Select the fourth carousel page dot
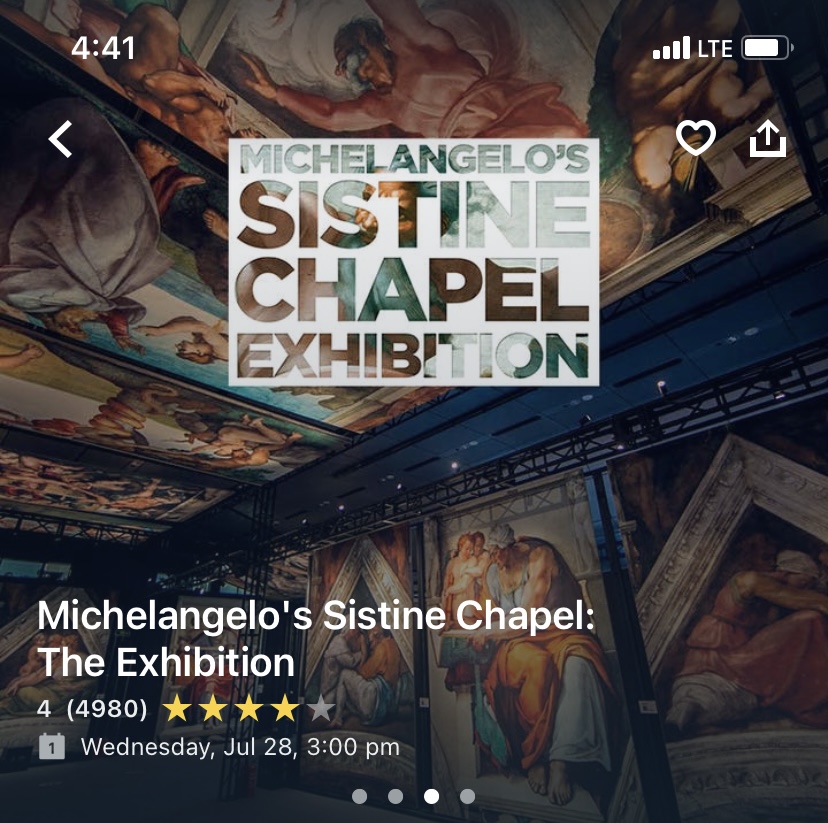The height and width of the screenshot is (823, 828). 467,796
